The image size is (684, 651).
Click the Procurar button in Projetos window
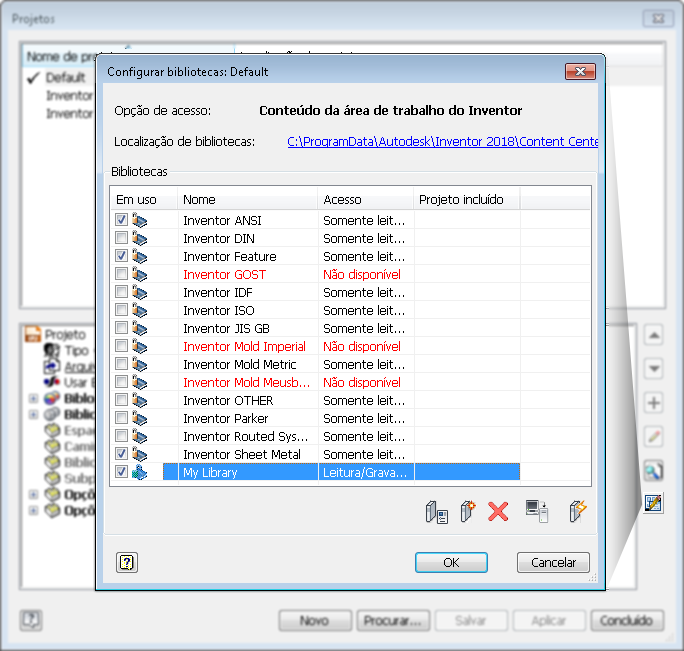tap(393, 620)
